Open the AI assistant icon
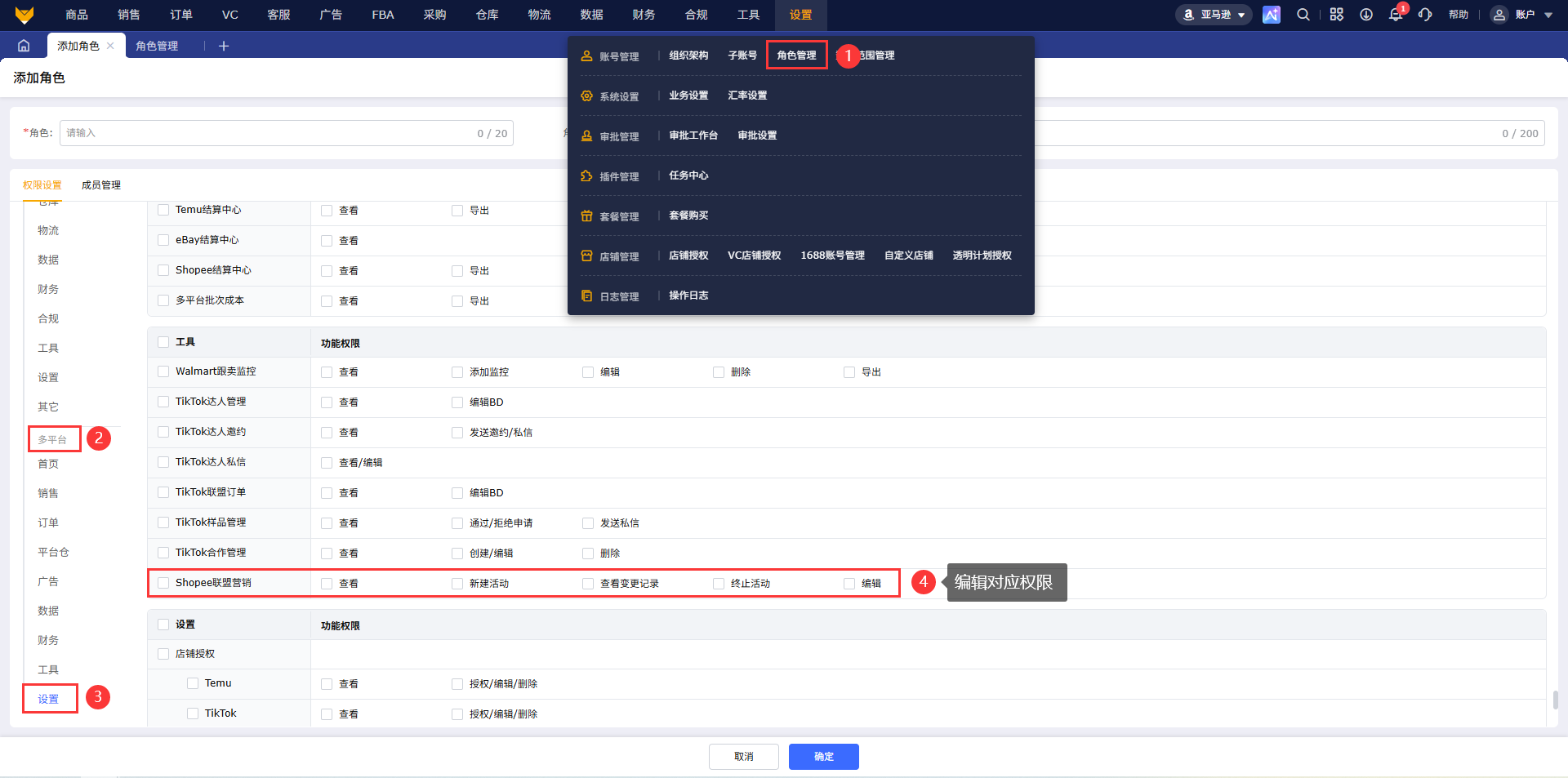The height and width of the screenshot is (778, 1568). (1272, 15)
